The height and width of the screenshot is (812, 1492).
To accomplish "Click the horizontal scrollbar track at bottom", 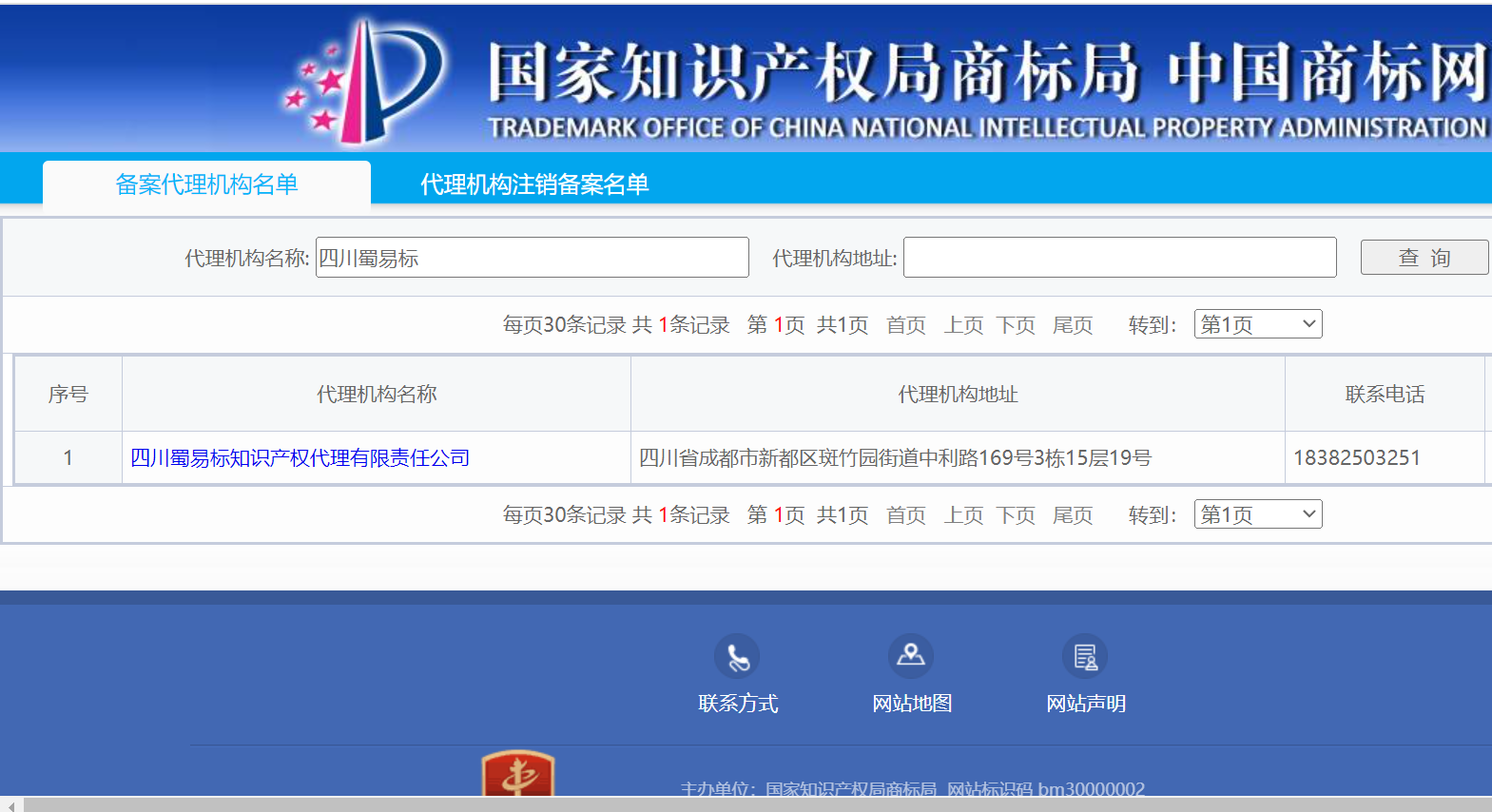I will pos(761,804).
